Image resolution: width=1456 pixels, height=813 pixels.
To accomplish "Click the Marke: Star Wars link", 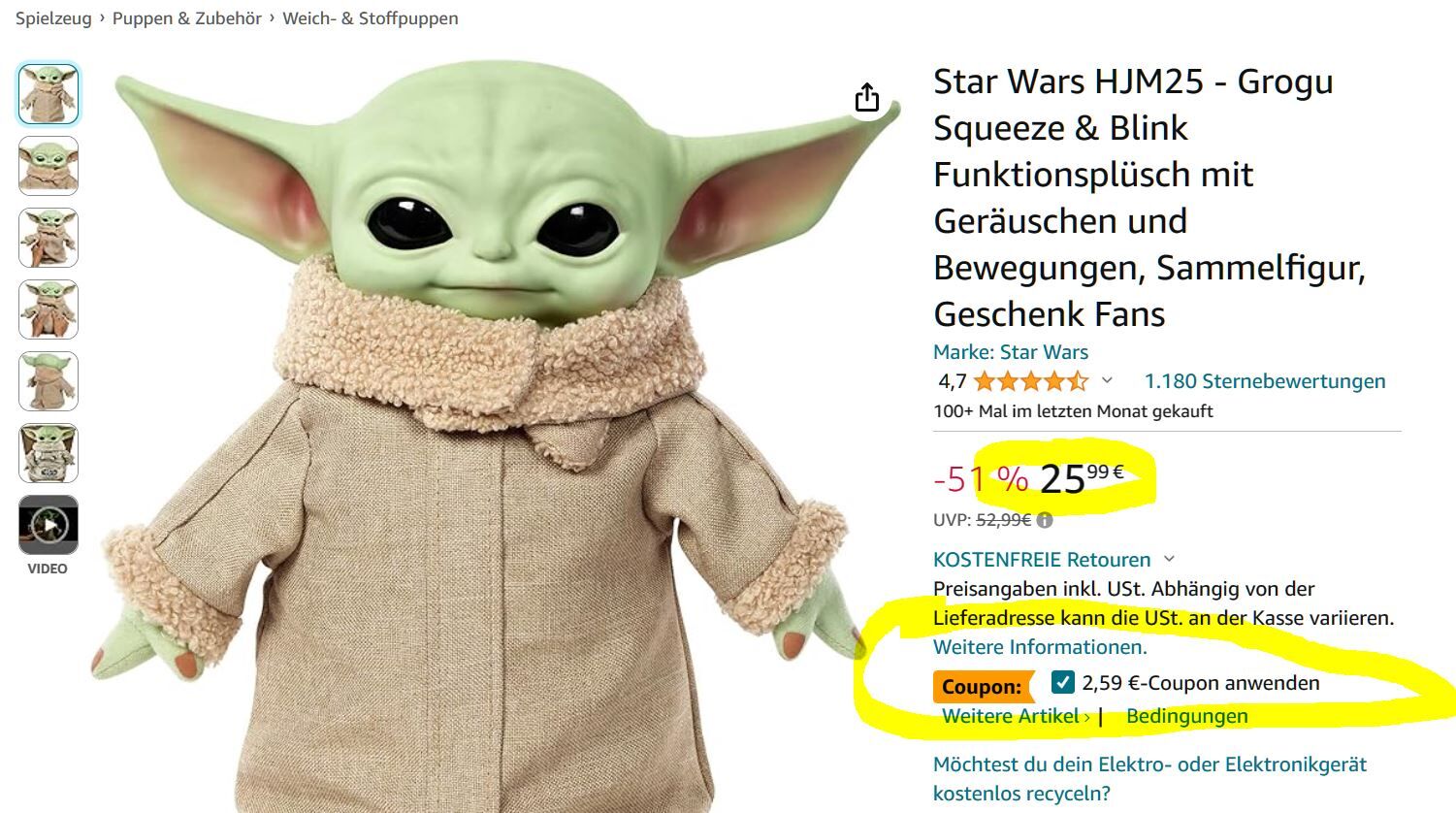I will tap(1011, 352).
